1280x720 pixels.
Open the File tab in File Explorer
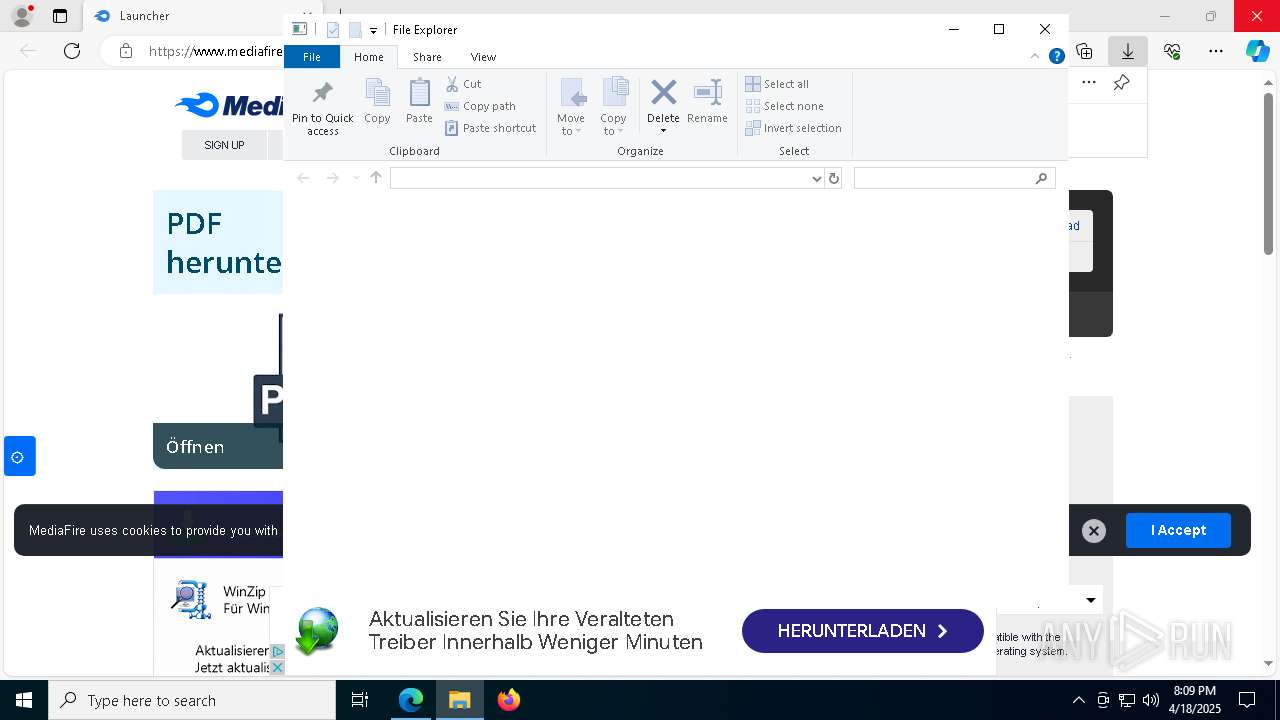(x=312, y=57)
